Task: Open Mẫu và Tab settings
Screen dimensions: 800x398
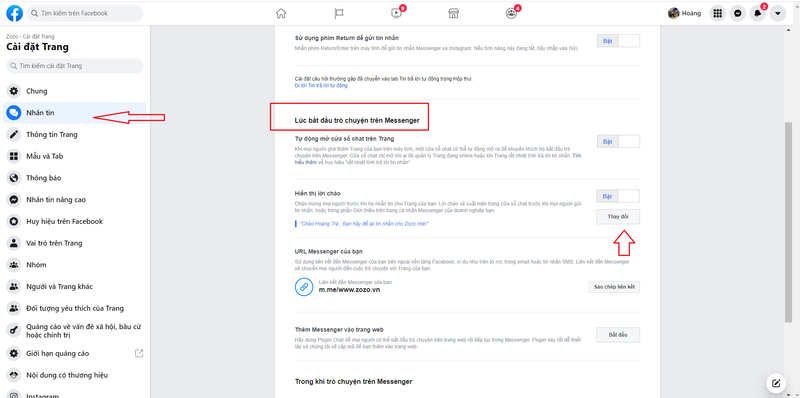Action: [74, 156]
